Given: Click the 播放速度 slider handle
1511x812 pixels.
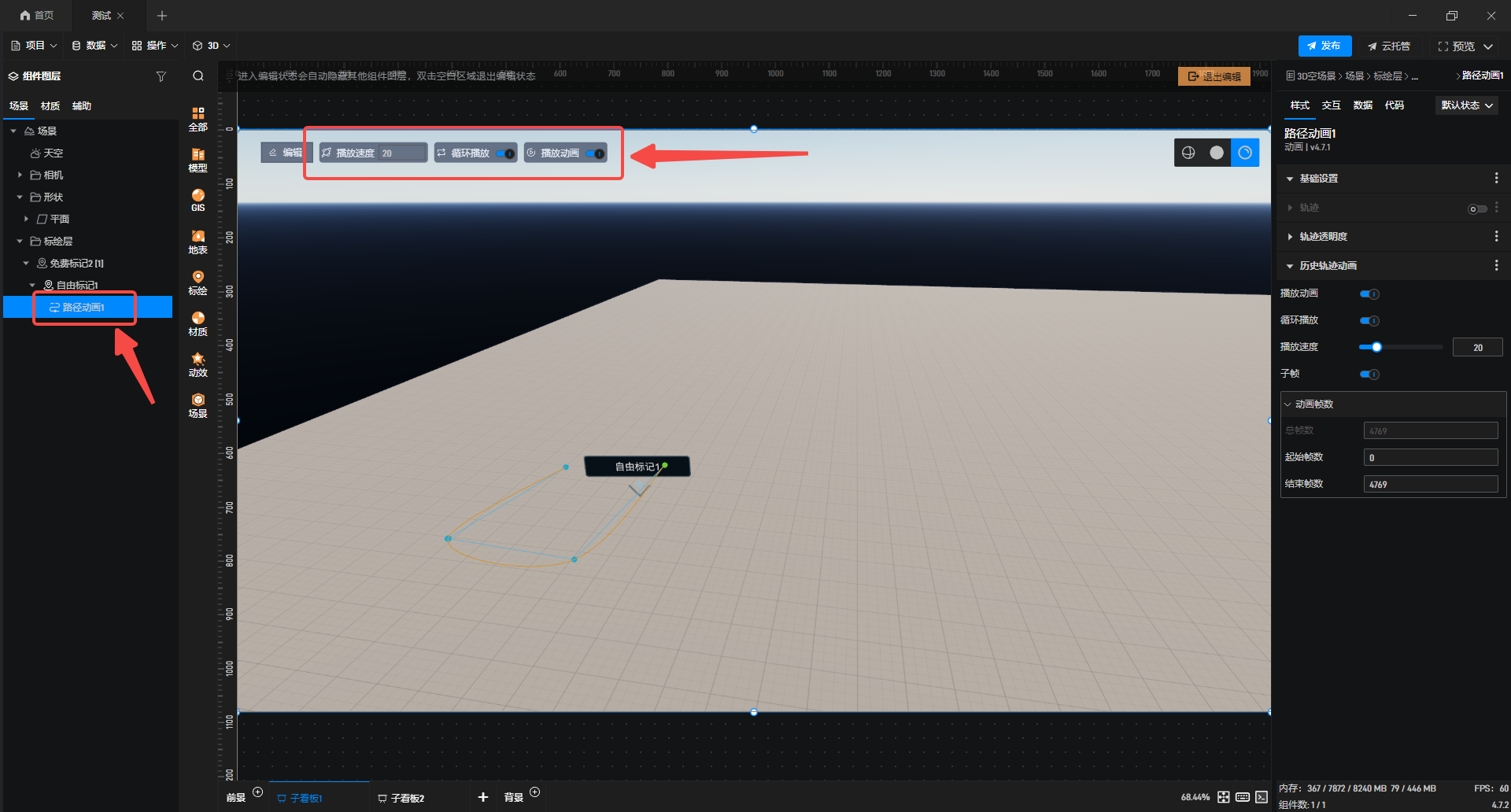Looking at the screenshot, I should coord(1376,347).
